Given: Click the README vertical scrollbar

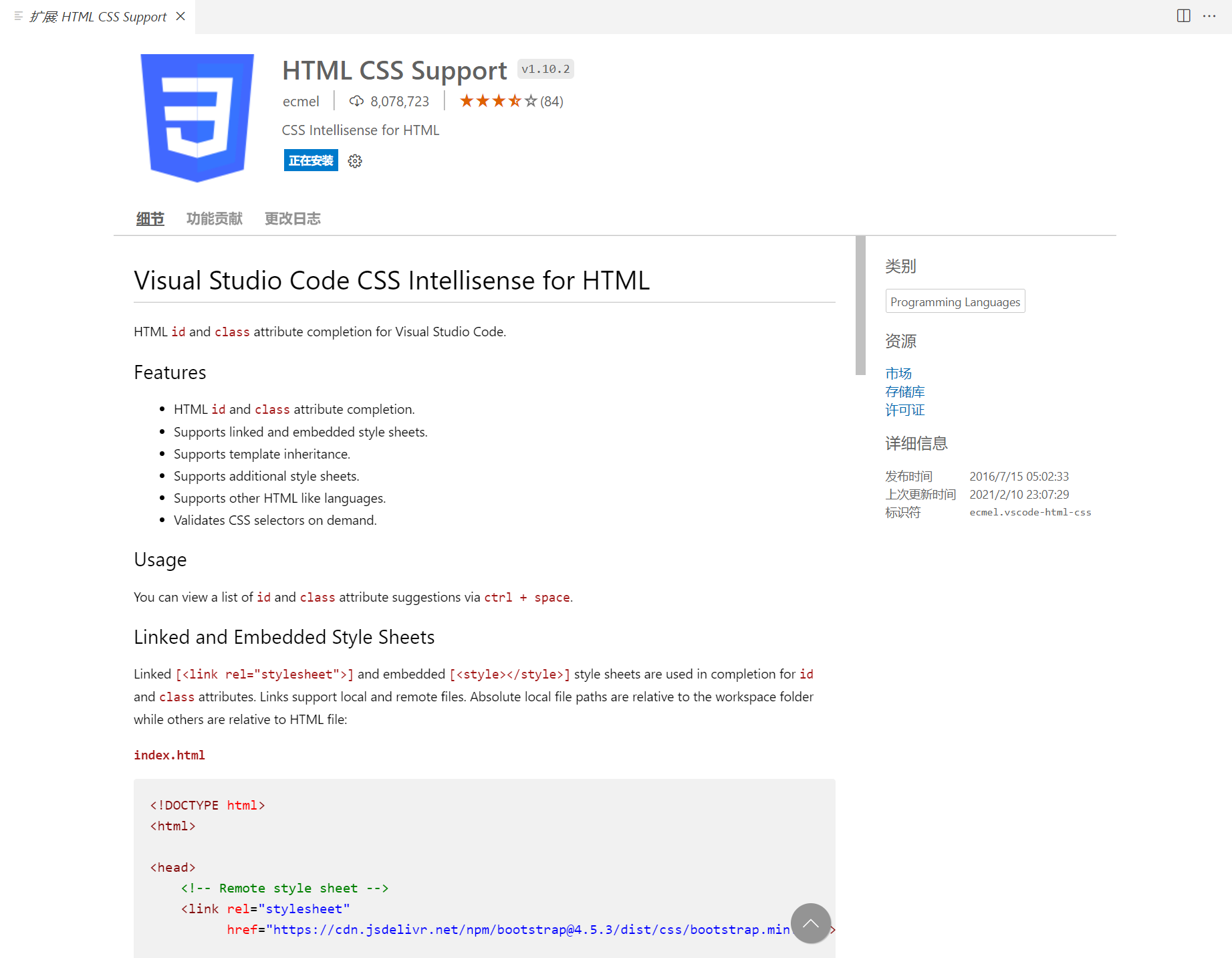Looking at the screenshot, I should [x=860, y=306].
